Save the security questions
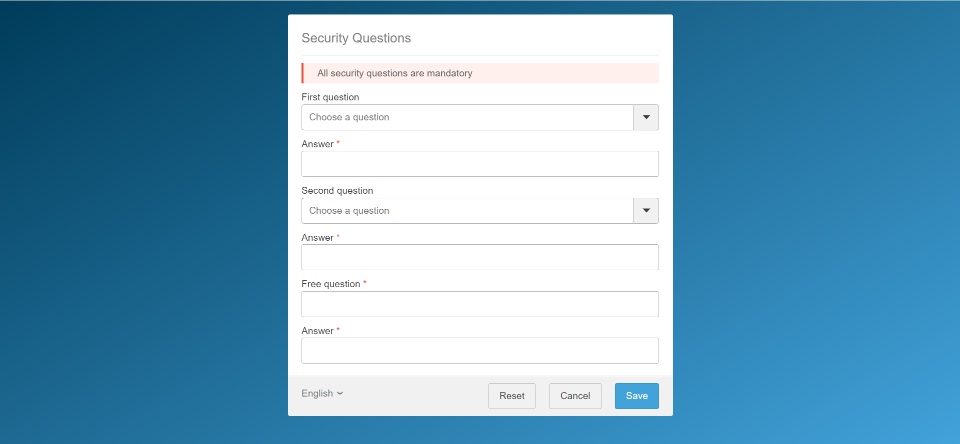 636,396
